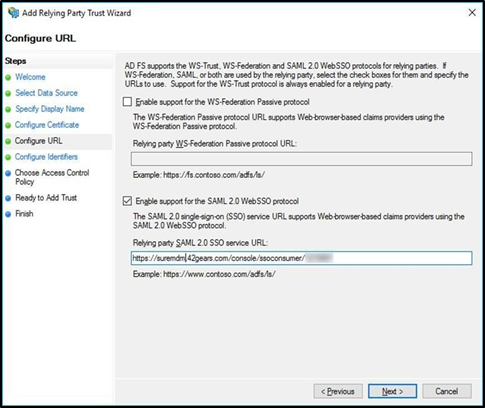Select the Configure Identifiers step
Screen dimensions: 485x408
coord(46,157)
